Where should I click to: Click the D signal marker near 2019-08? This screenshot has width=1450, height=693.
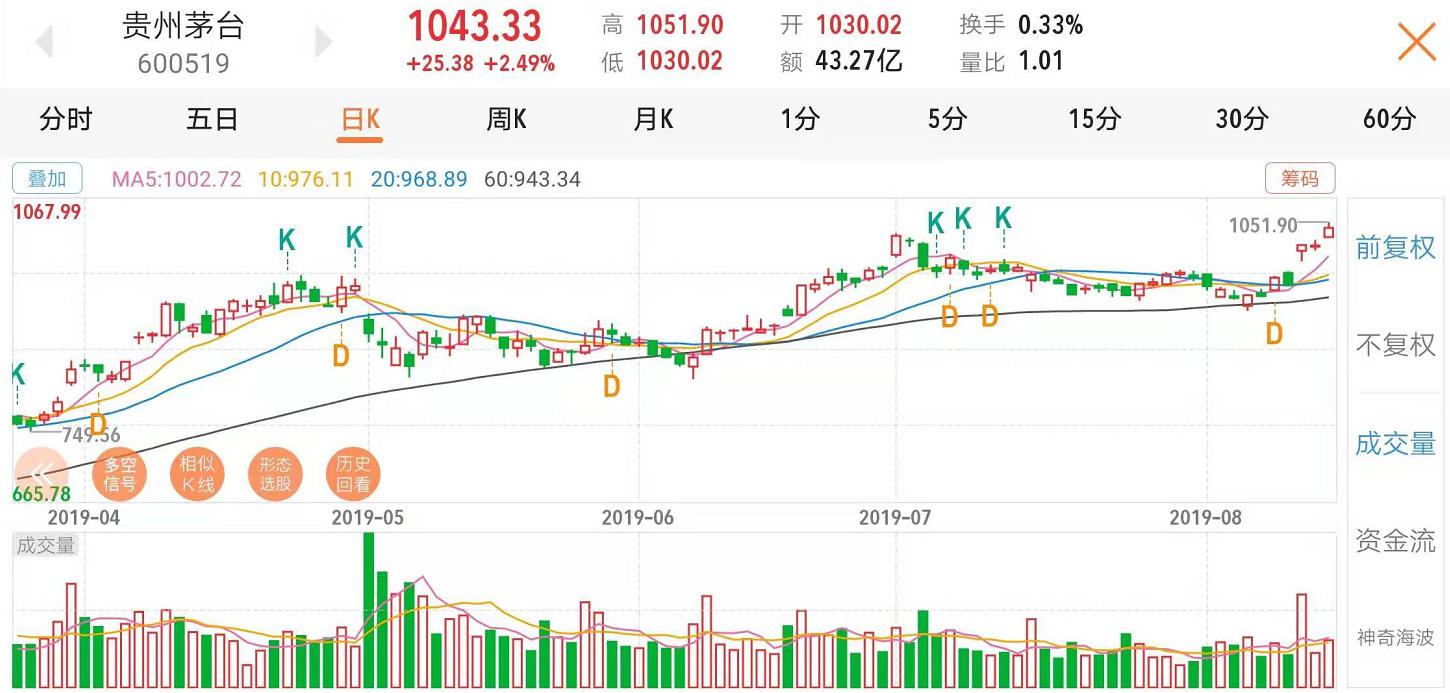pyautogui.click(x=1274, y=334)
